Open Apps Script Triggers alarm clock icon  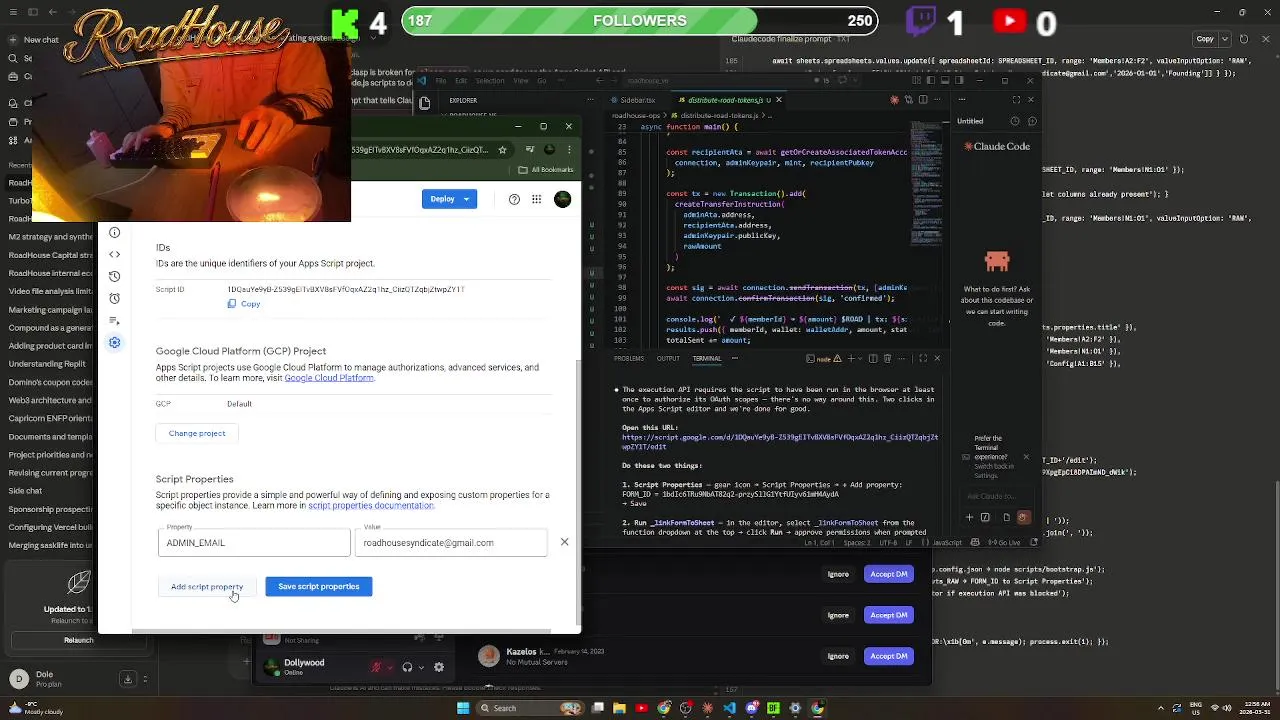[x=115, y=298]
